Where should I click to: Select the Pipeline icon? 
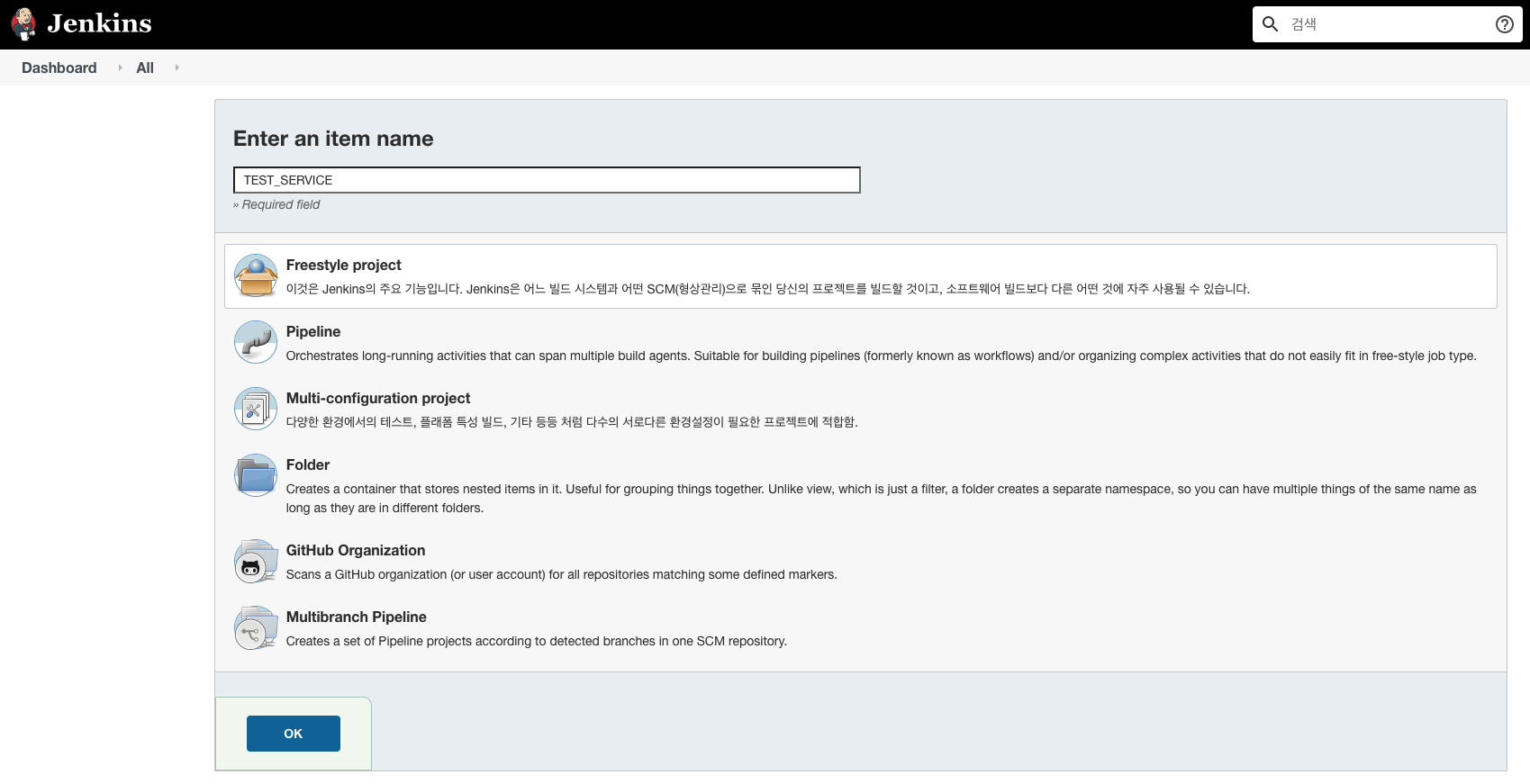(256, 342)
